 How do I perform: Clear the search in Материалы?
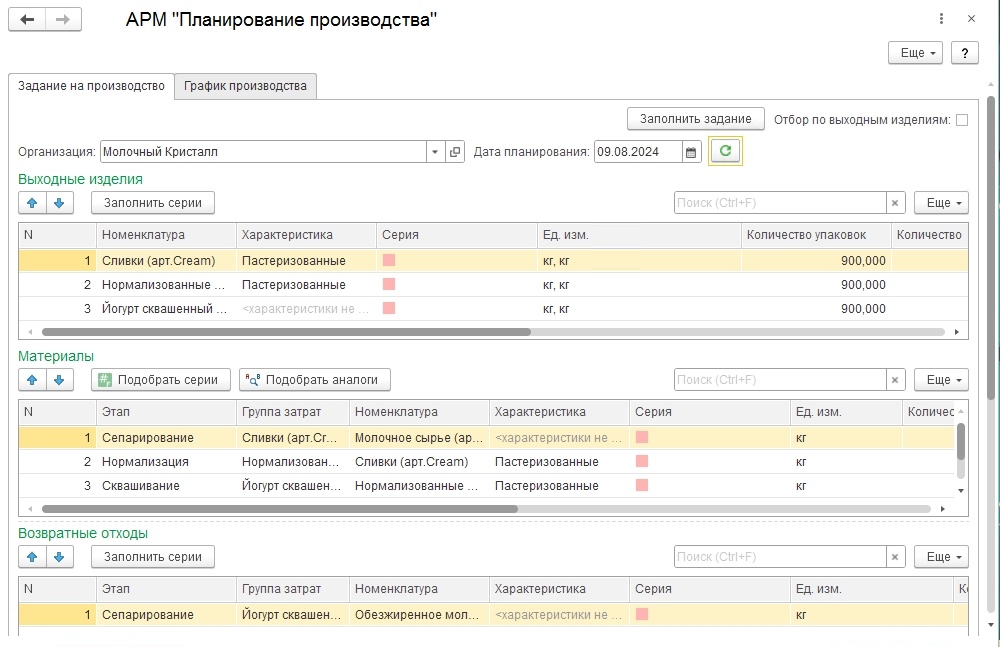coord(895,380)
